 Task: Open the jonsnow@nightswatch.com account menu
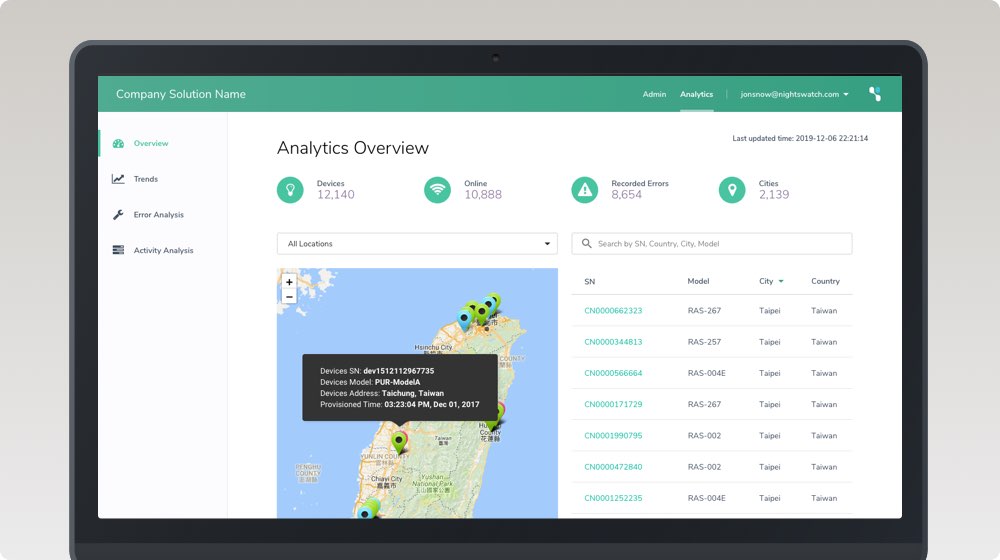click(x=794, y=94)
